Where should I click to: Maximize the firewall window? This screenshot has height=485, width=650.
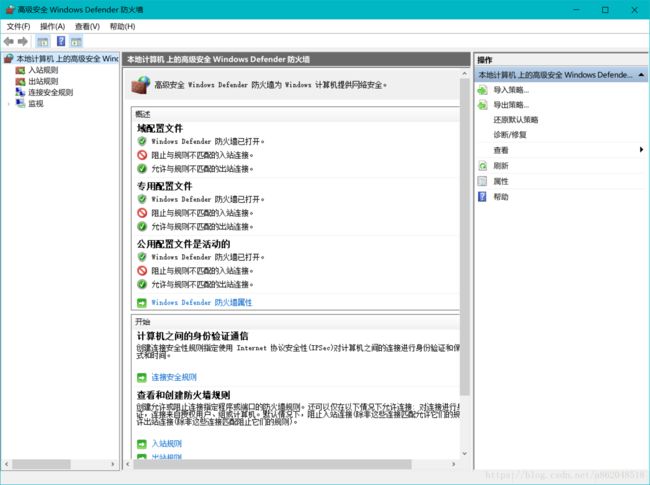click(605, 10)
